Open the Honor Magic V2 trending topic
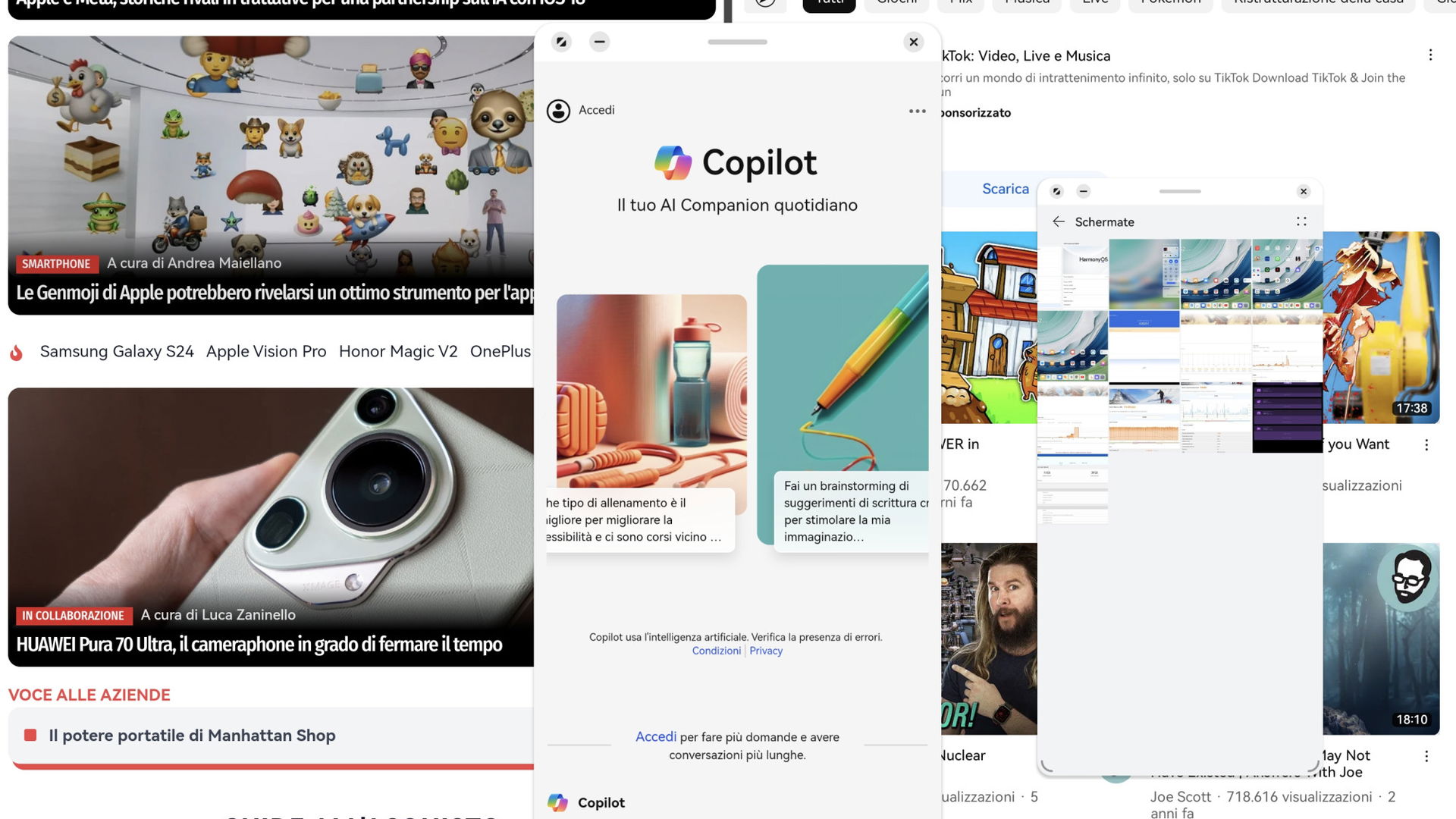The height and width of the screenshot is (819, 1456). 398,351
